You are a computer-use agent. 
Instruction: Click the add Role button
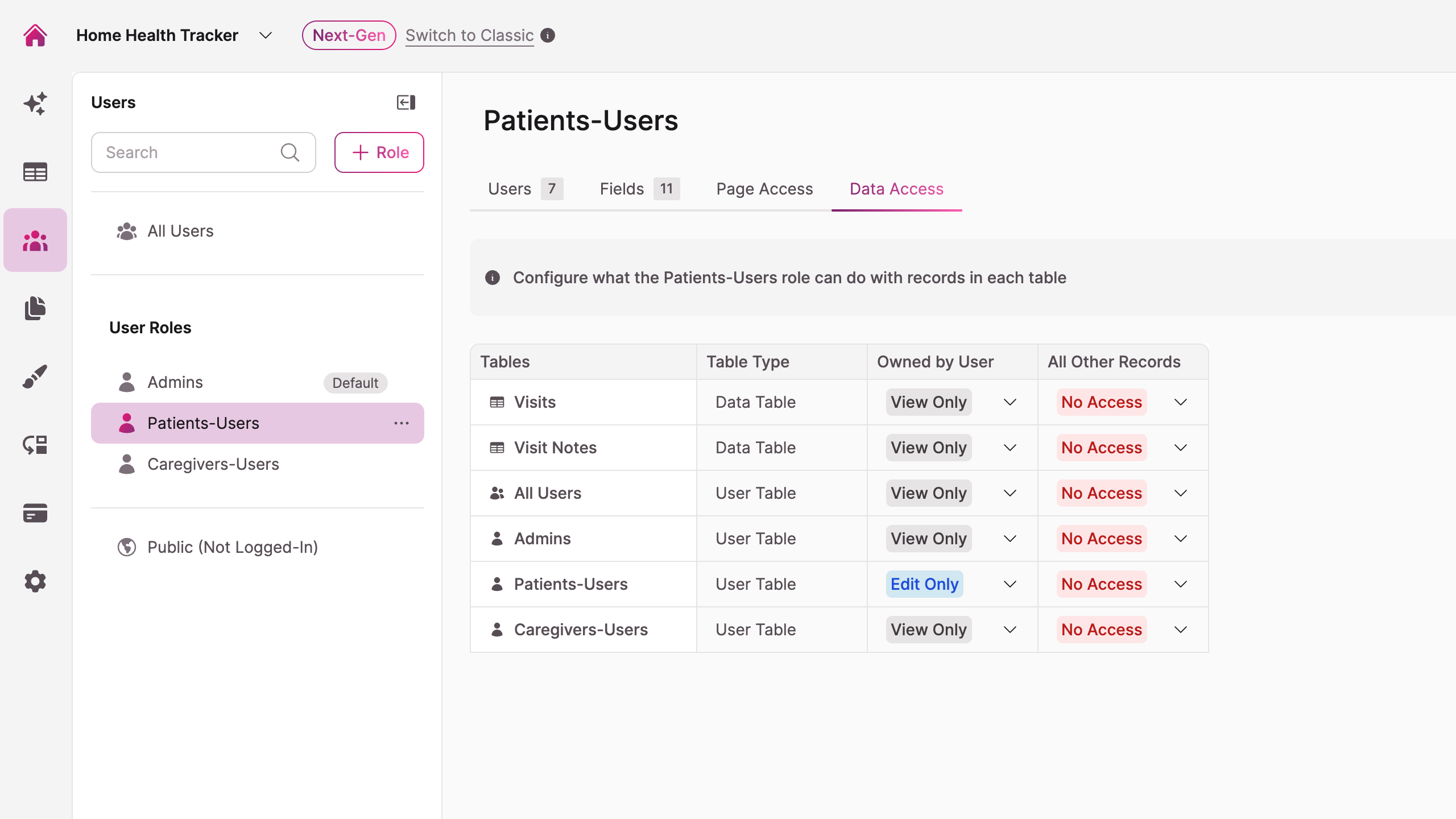(x=379, y=152)
